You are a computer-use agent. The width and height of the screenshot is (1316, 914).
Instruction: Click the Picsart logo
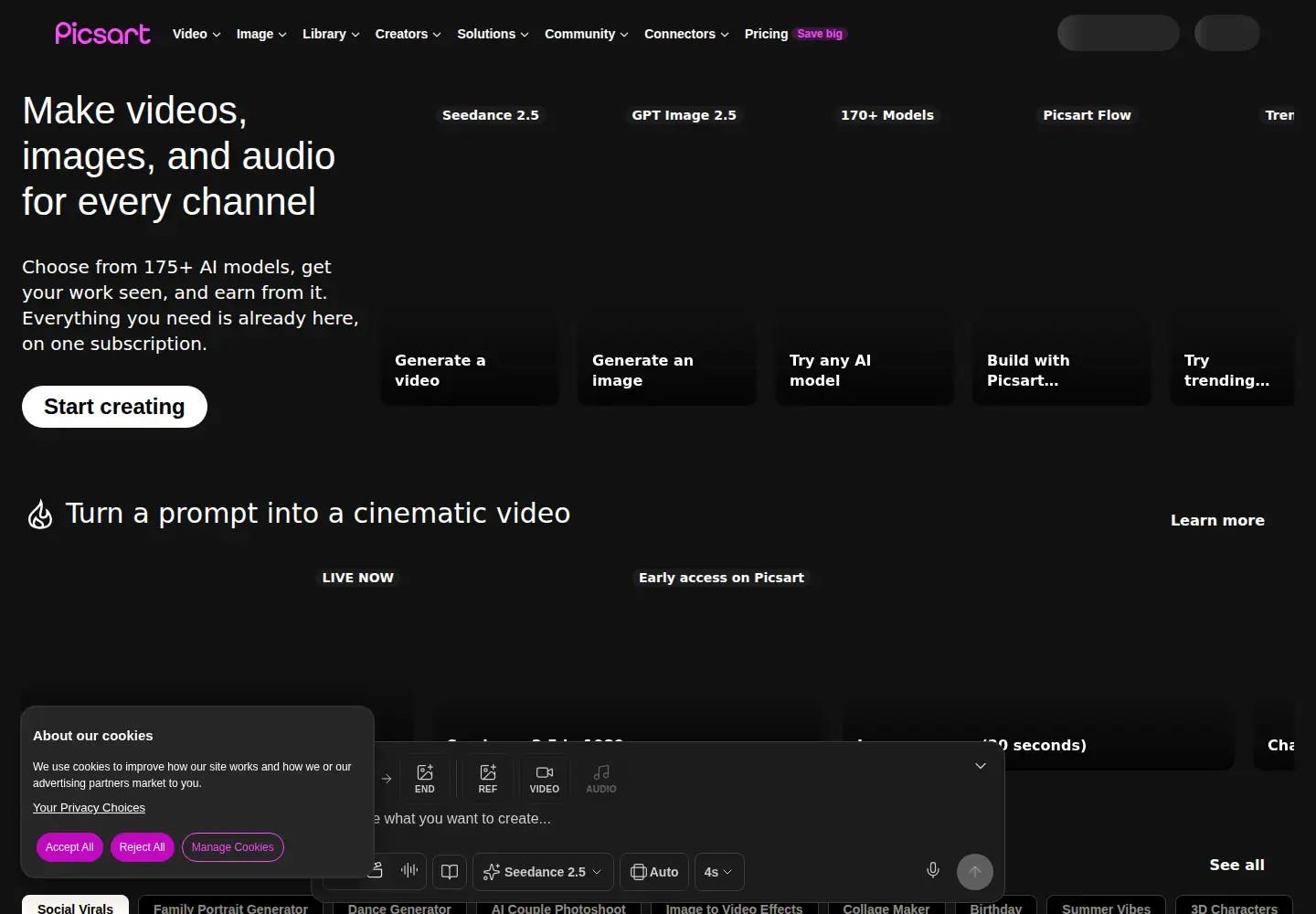coord(102,34)
